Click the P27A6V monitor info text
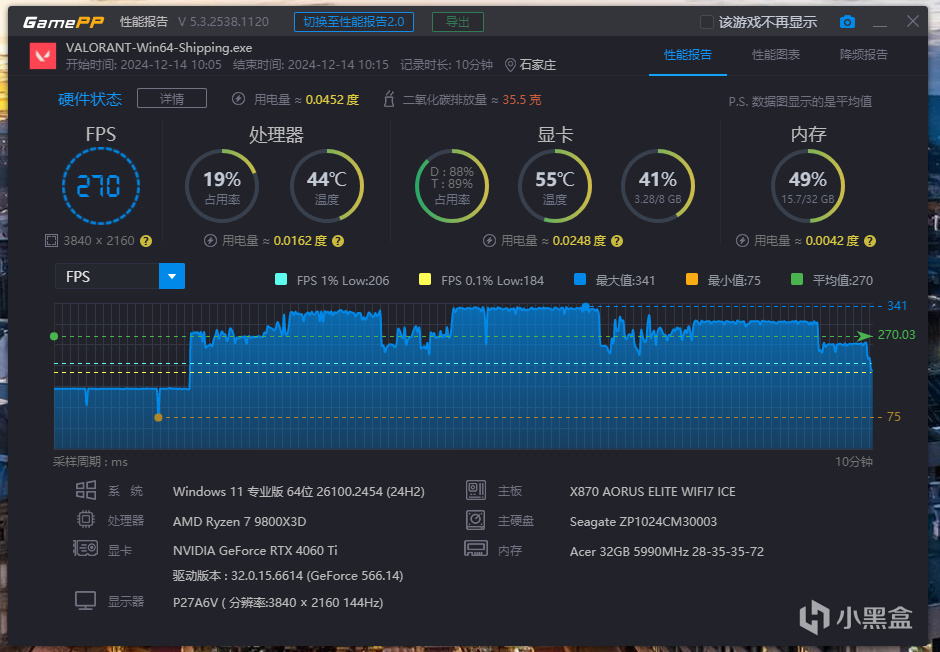 point(278,602)
